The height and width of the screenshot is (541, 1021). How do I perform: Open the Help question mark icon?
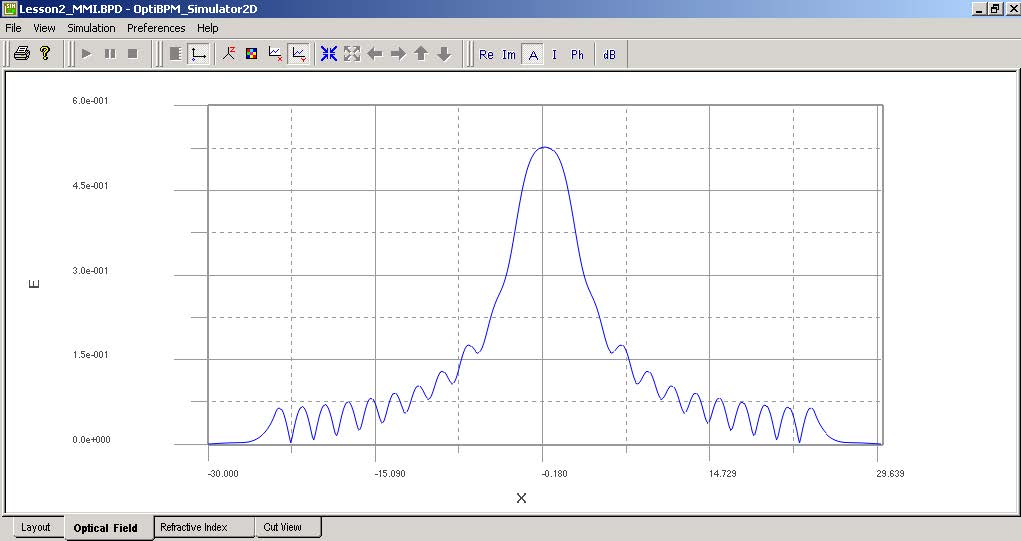coord(45,53)
